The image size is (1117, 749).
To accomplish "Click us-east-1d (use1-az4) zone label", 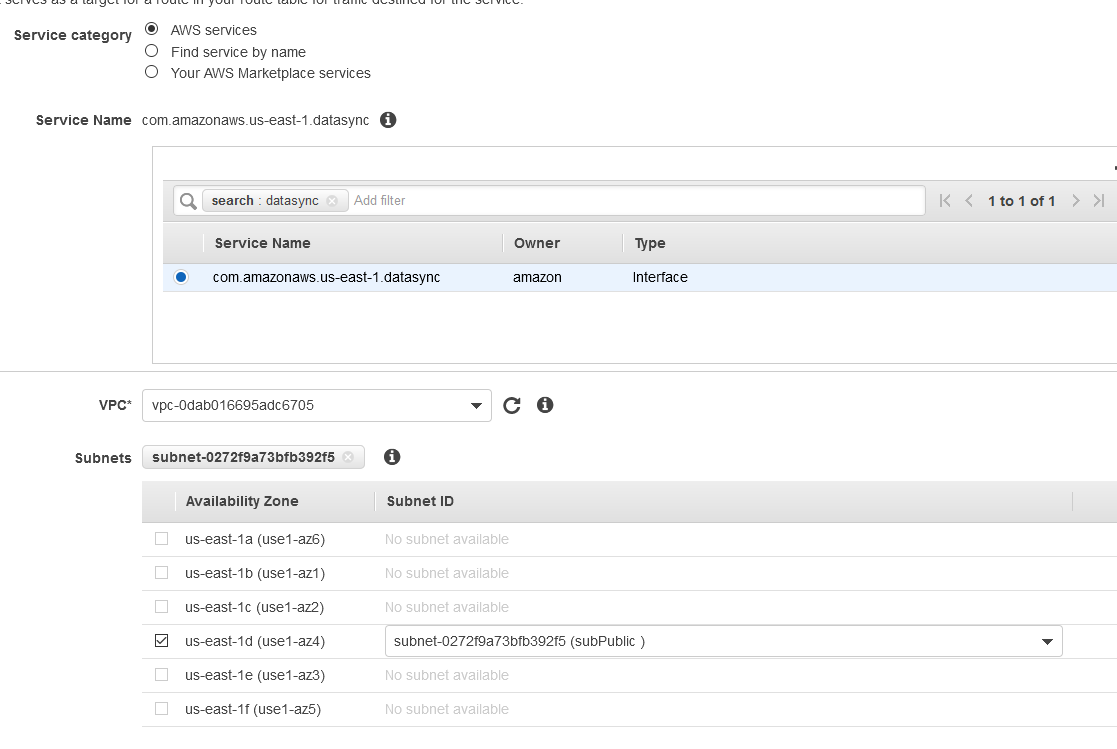I will click(255, 641).
